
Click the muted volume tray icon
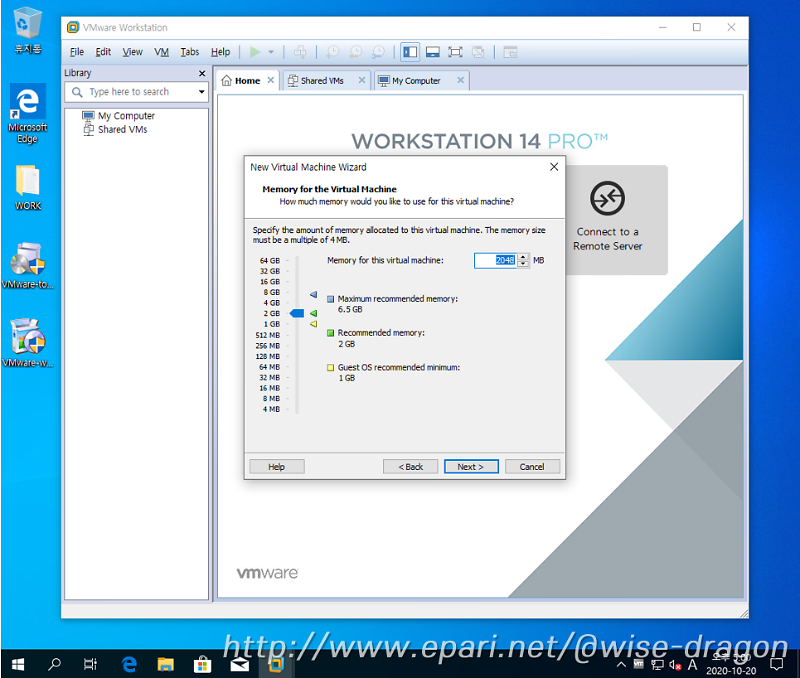(675, 665)
